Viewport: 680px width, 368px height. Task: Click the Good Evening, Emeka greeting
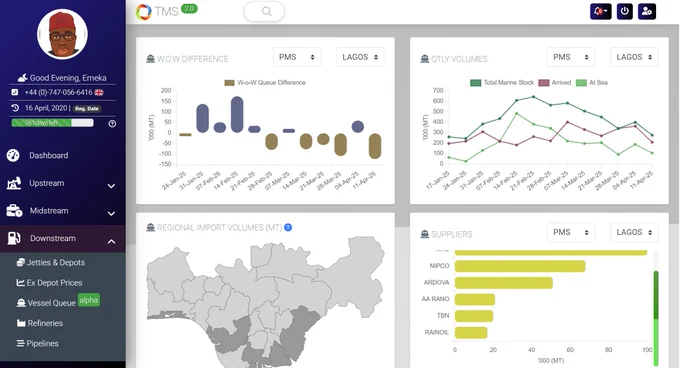click(68, 78)
